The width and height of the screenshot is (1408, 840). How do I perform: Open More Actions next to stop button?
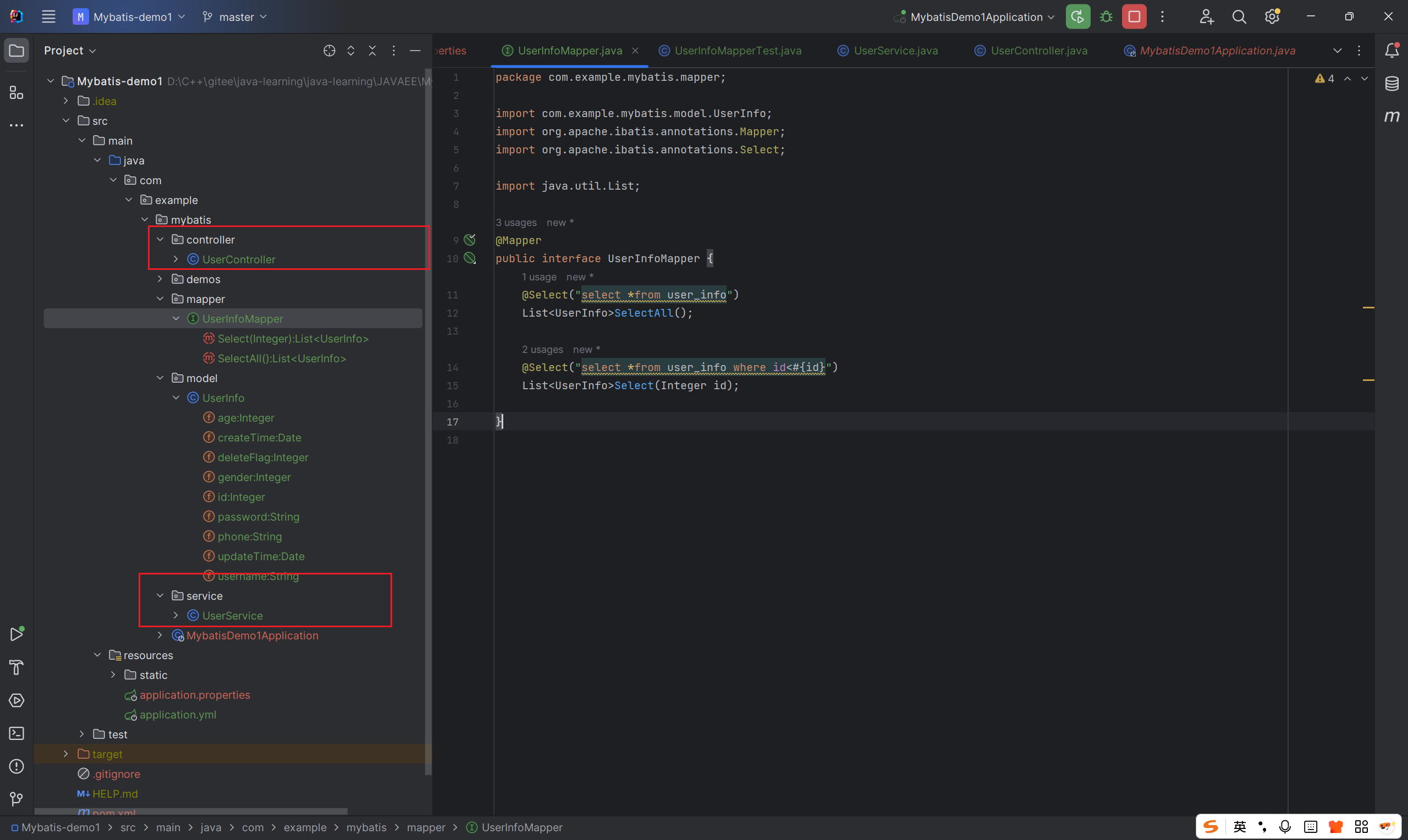(1162, 17)
